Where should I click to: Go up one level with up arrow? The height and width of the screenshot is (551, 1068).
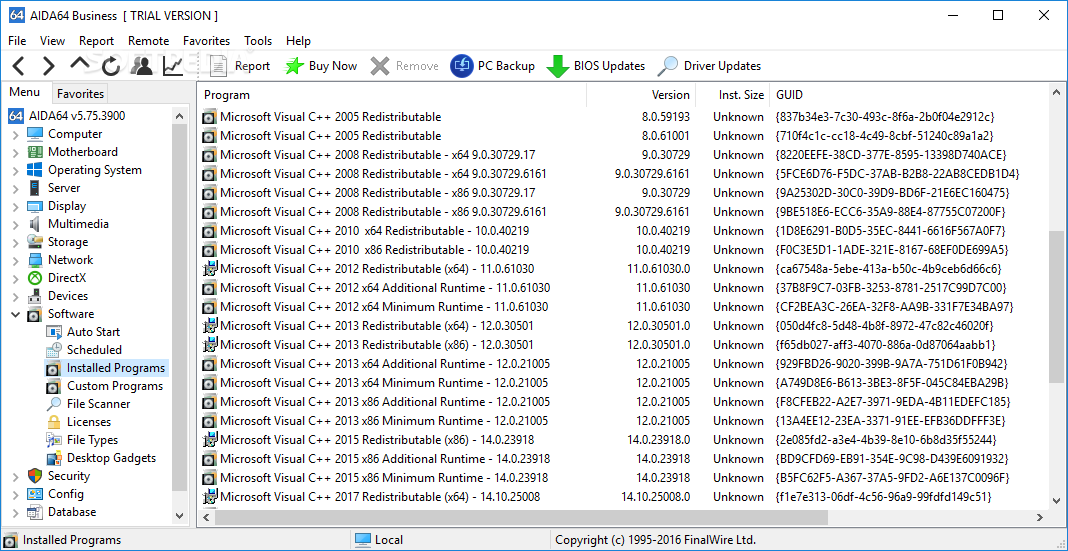(x=80, y=63)
